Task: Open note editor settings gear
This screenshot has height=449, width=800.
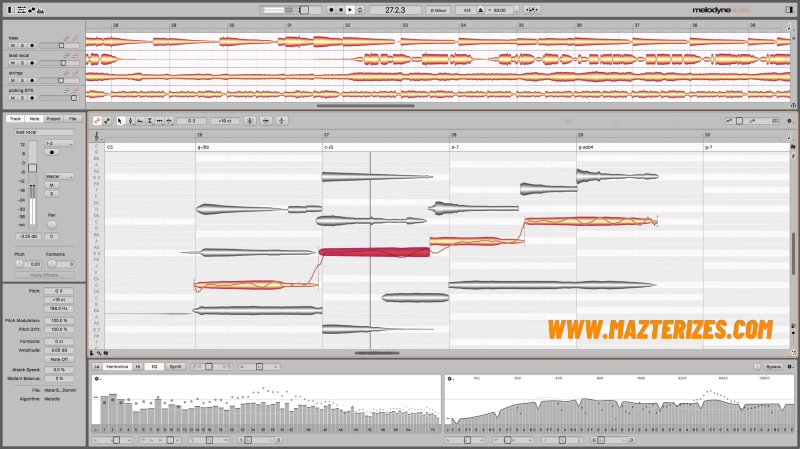Action: point(789,121)
